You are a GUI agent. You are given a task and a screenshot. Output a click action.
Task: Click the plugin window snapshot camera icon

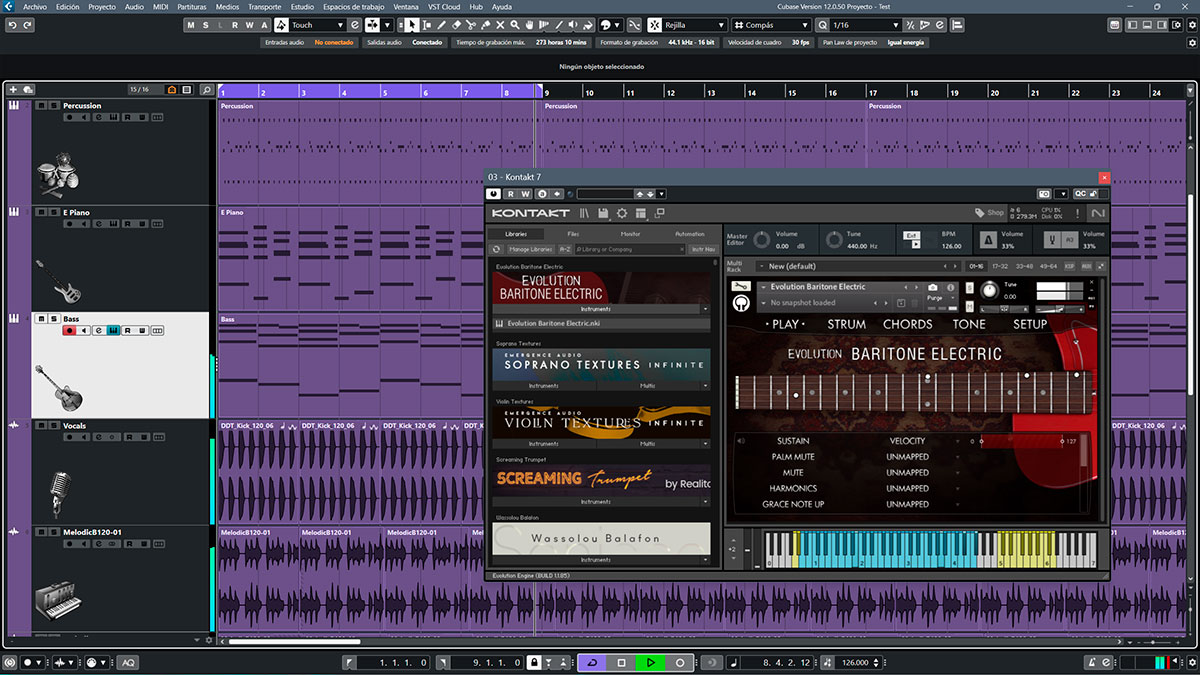coord(1044,194)
